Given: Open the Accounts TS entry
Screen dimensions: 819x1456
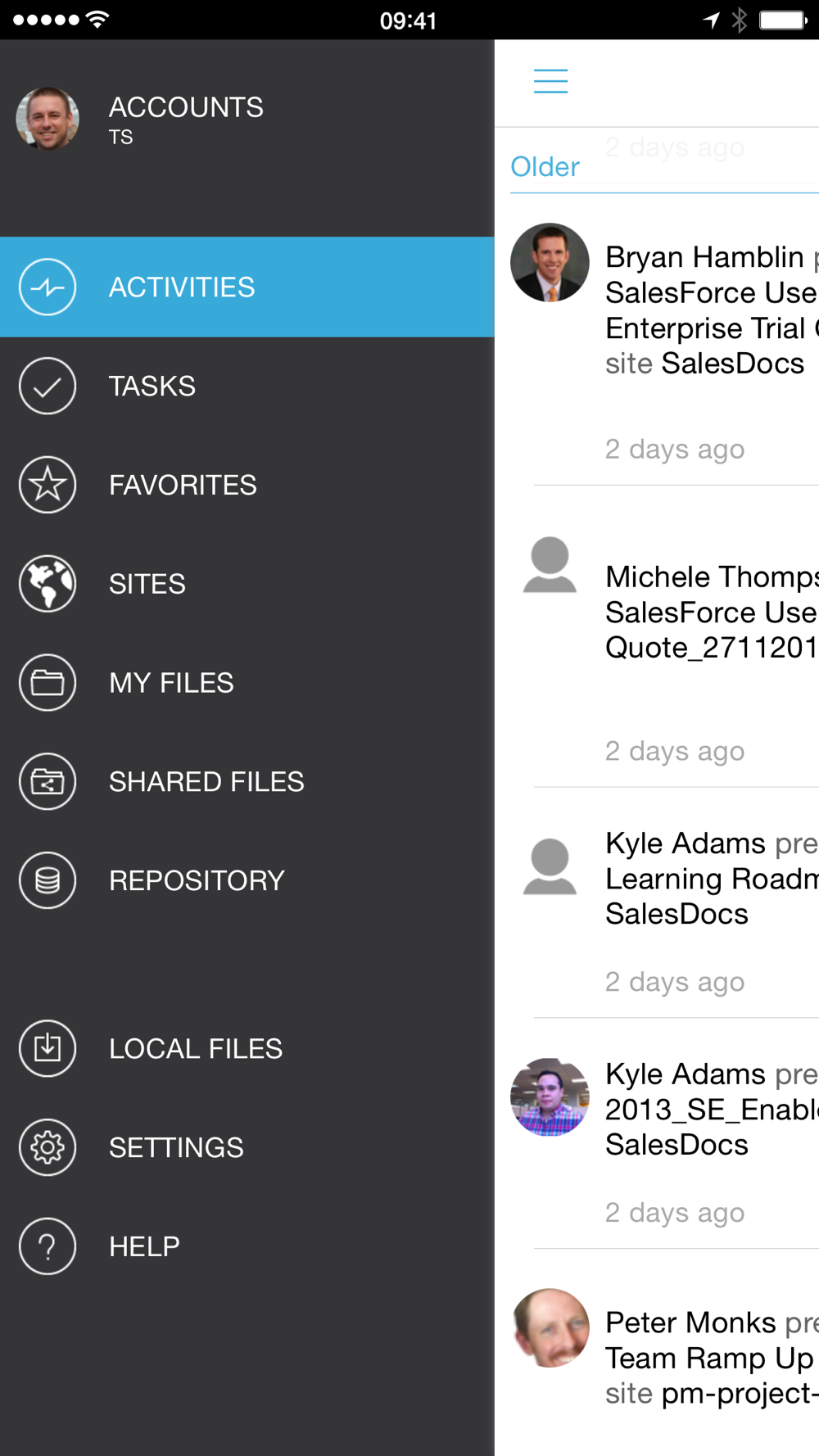Looking at the screenshot, I should pos(186,119).
